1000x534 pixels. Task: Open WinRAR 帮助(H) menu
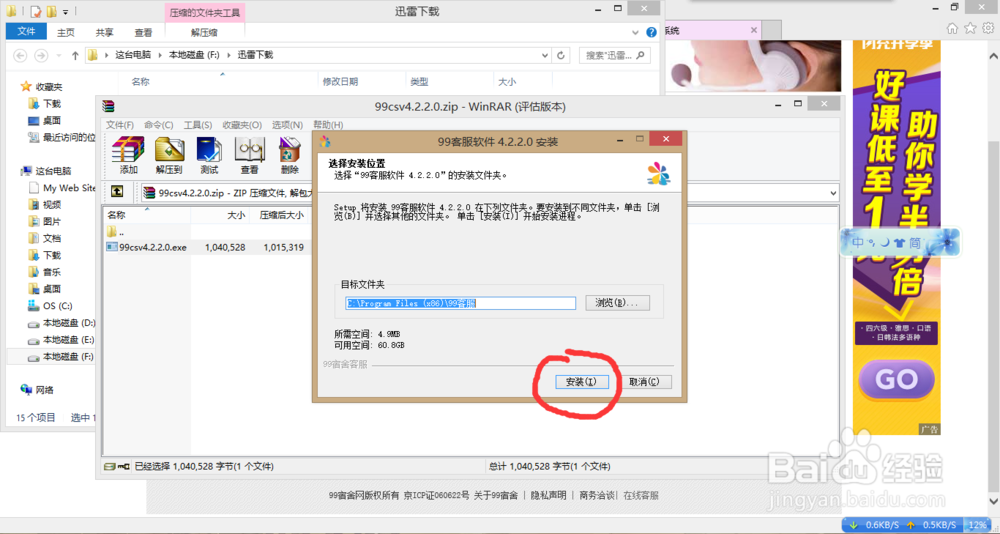328,124
